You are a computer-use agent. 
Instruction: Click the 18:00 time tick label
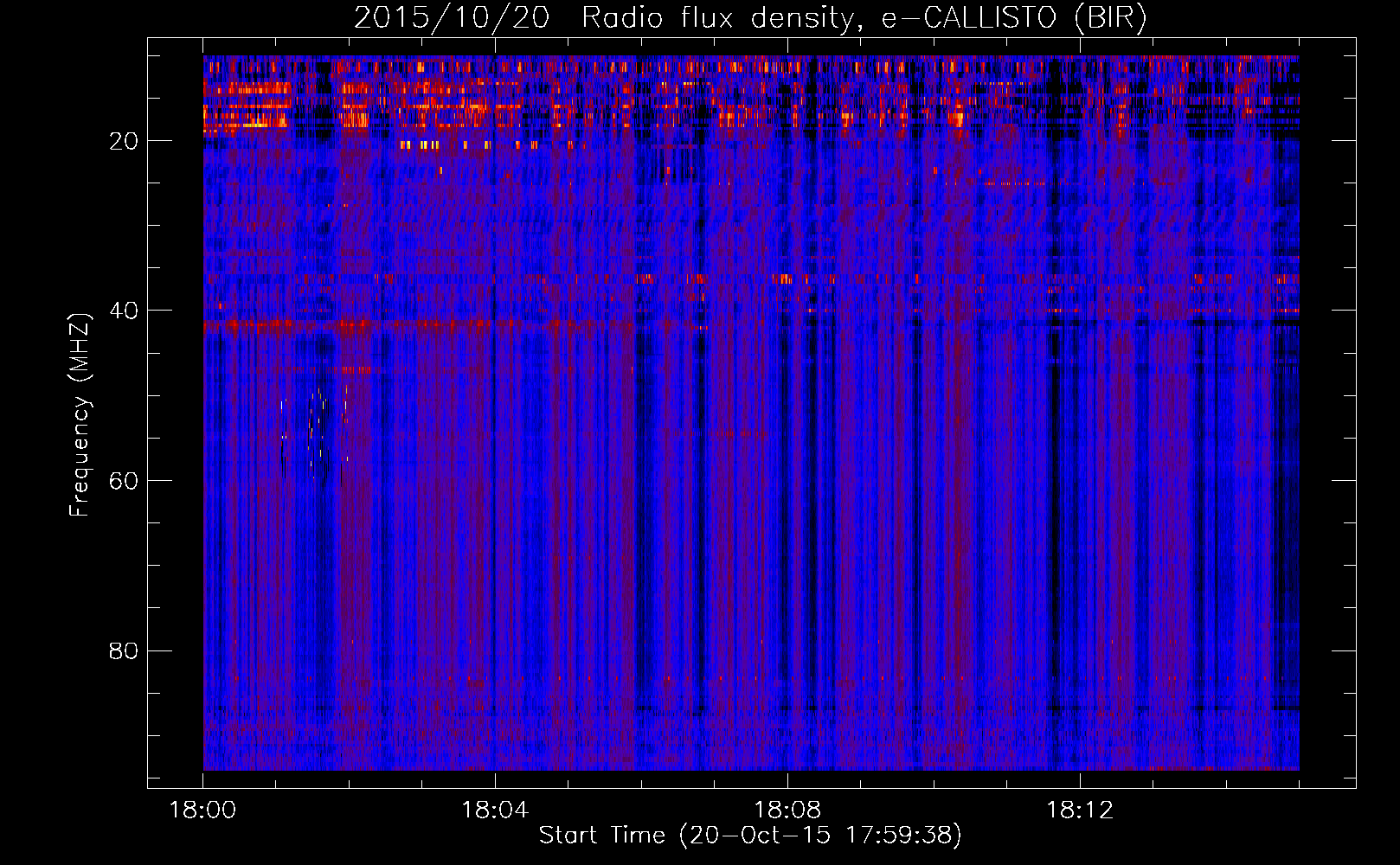pyautogui.click(x=203, y=811)
